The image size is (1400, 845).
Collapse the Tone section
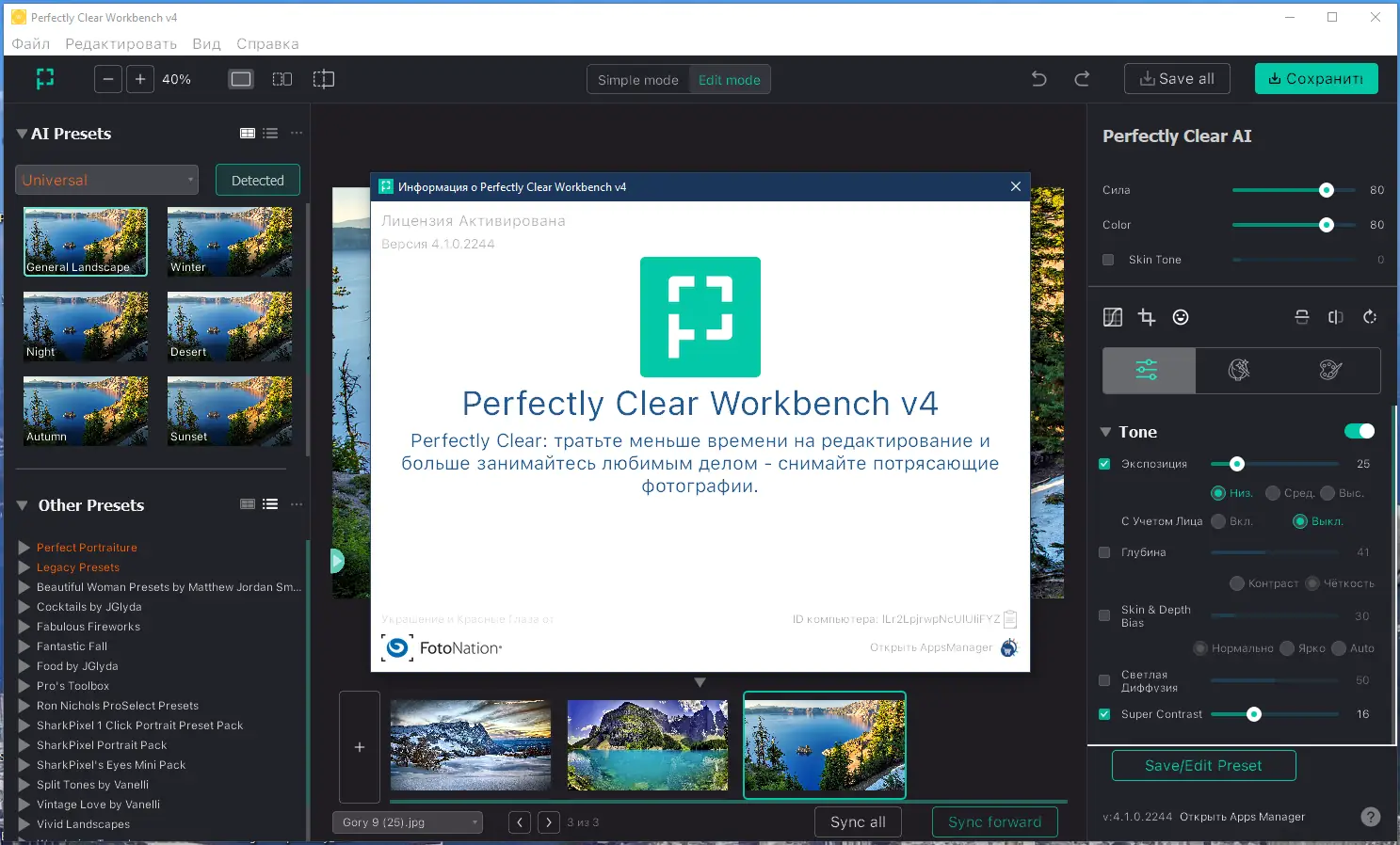[1105, 432]
